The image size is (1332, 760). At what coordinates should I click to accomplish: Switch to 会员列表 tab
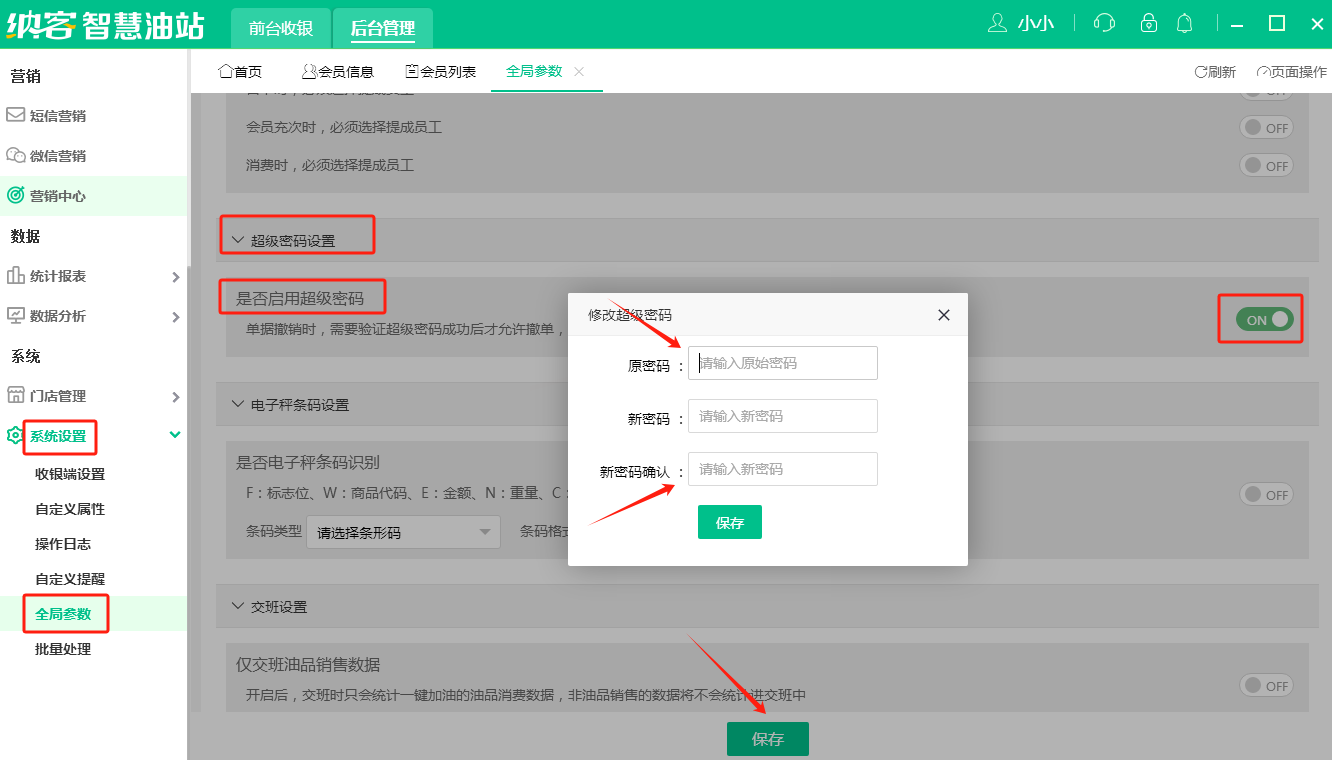(x=440, y=72)
